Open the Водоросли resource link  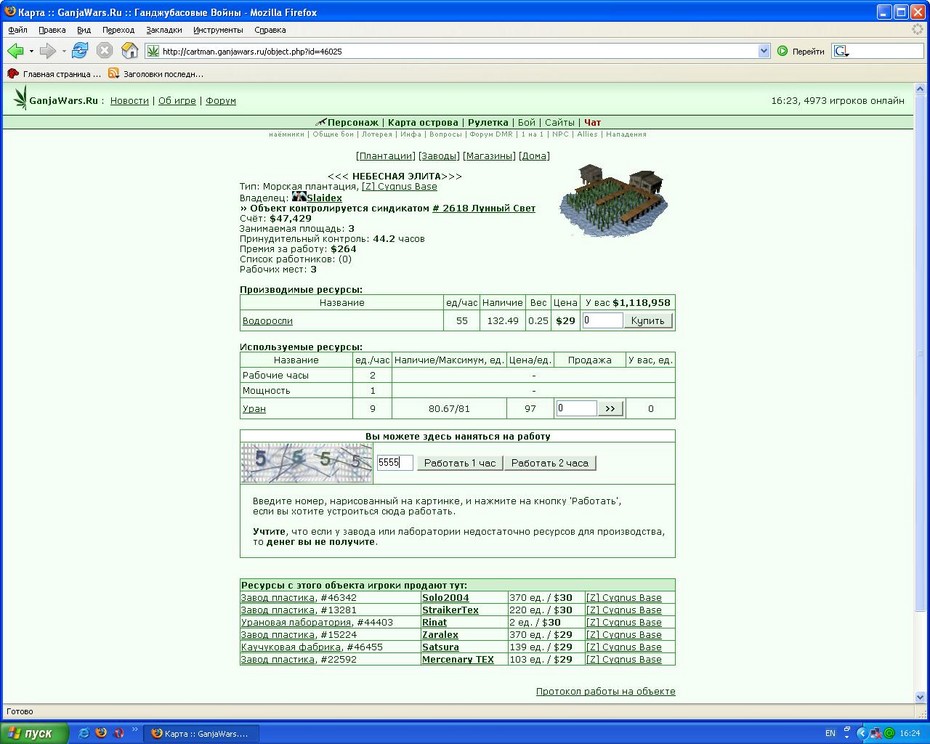pos(267,321)
